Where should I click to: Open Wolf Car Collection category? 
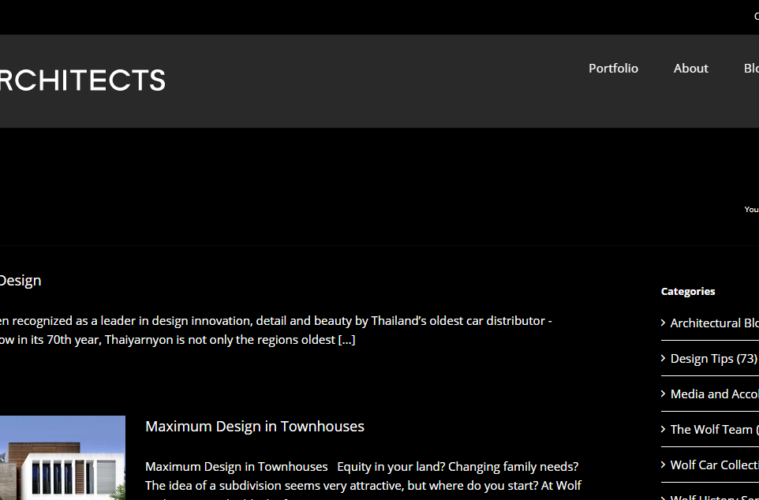click(714, 465)
